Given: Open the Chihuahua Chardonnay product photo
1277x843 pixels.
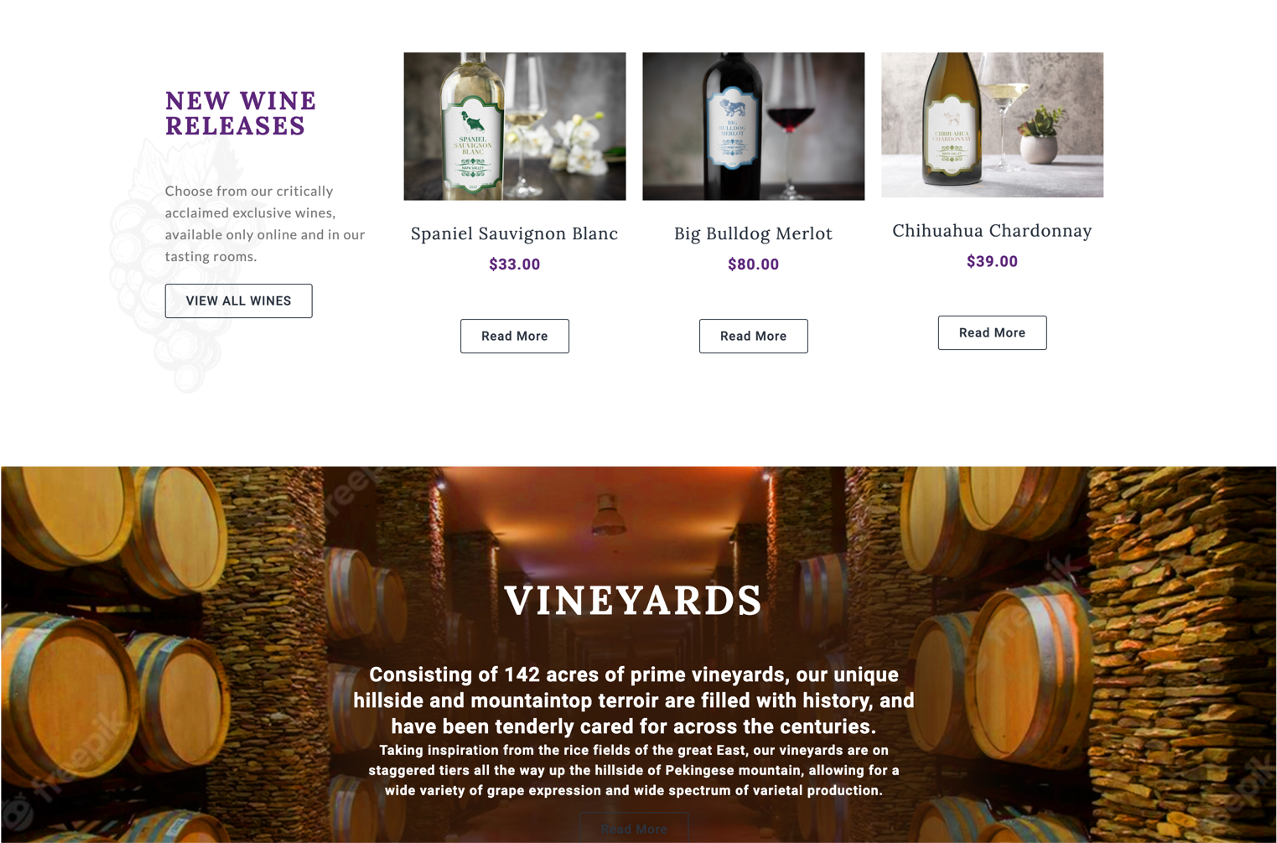Looking at the screenshot, I should point(992,125).
